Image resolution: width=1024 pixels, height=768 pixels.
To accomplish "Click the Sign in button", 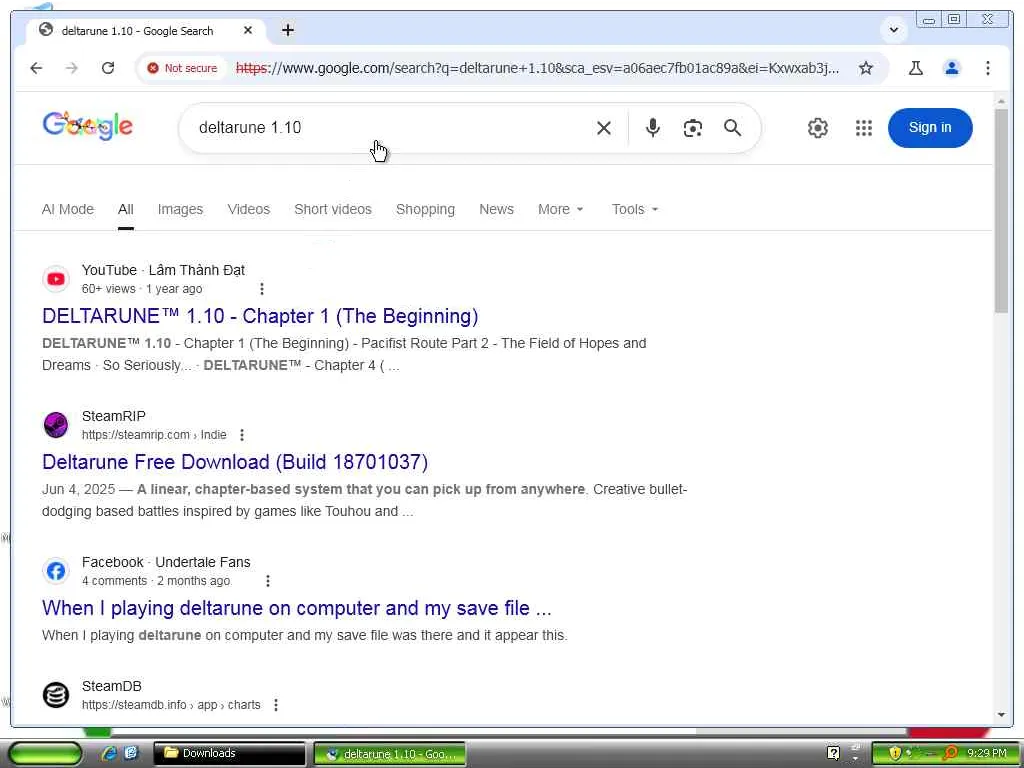I will (x=930, y=128).
